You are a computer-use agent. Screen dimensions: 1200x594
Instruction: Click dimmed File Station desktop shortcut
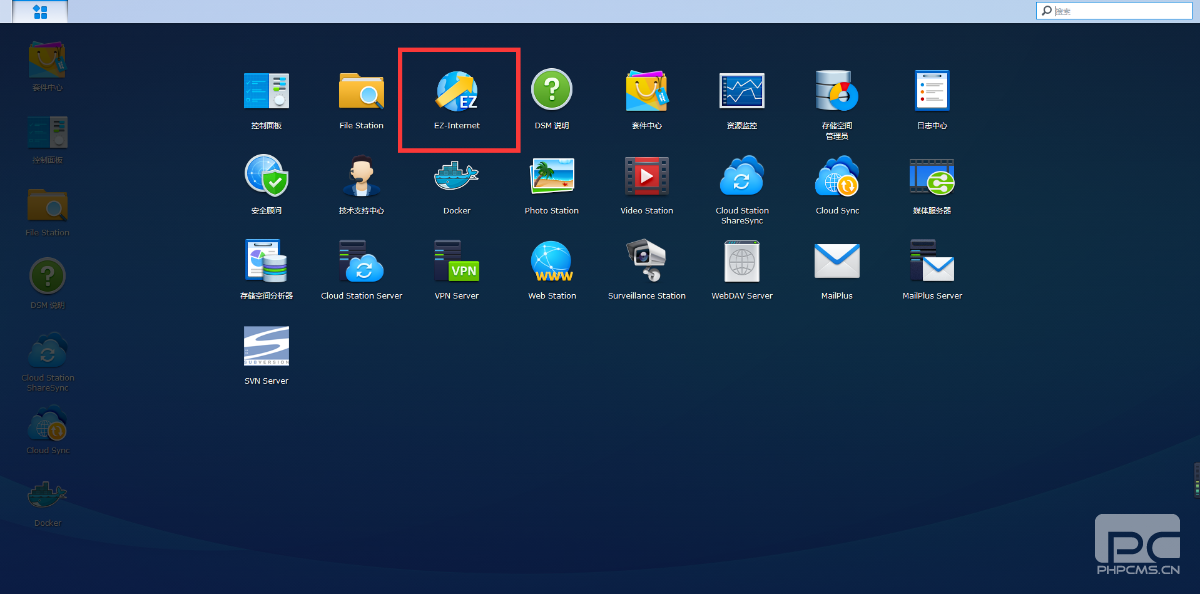(x=47, y=206)
